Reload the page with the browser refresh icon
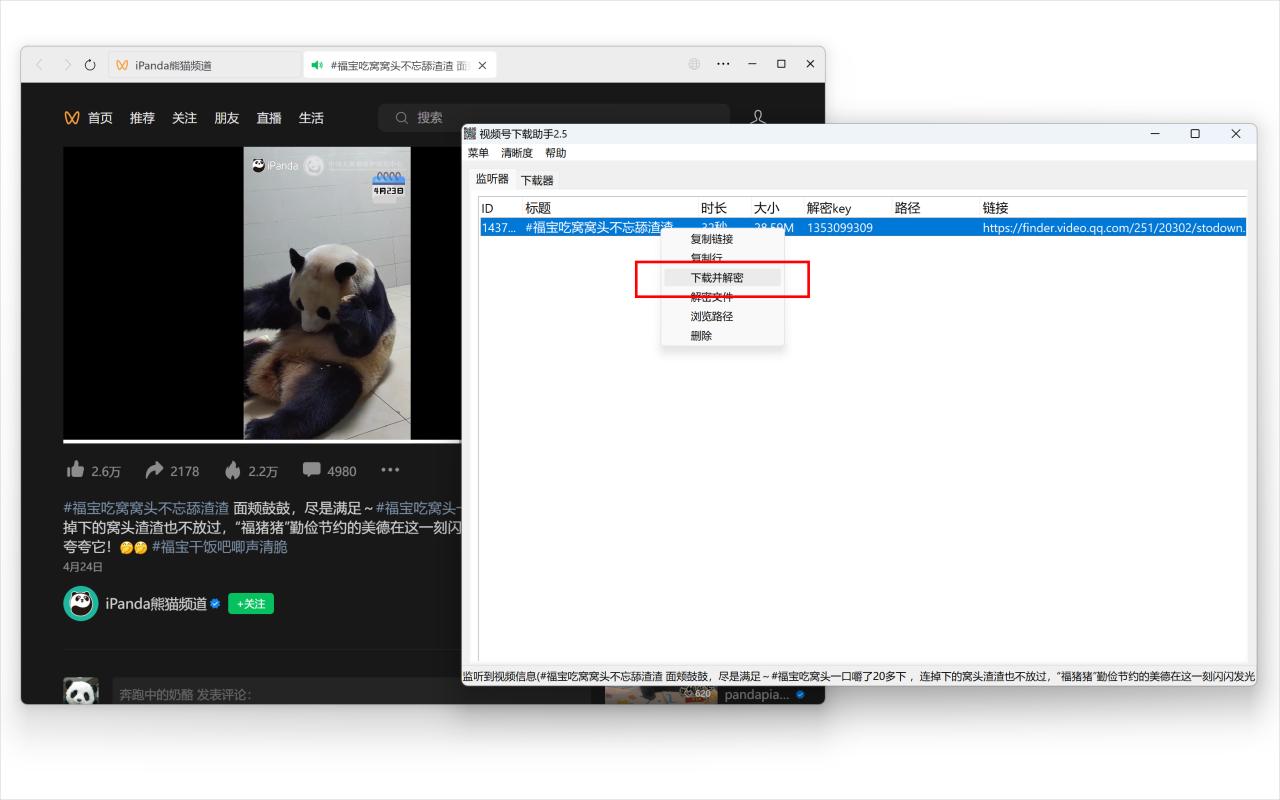The height and width of the screenshot is (800, 1280). click(90, 64)
